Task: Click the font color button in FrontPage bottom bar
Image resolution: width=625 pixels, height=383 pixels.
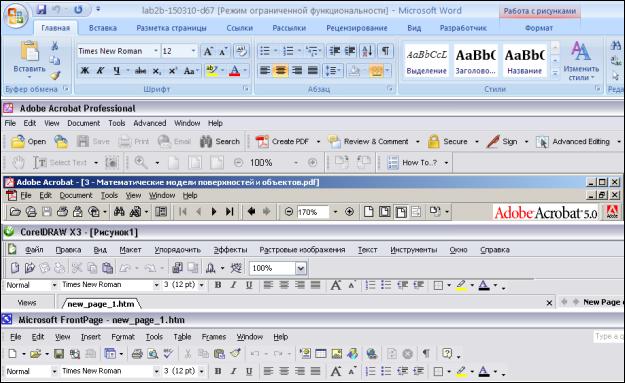Action: [x=484, y=371]
